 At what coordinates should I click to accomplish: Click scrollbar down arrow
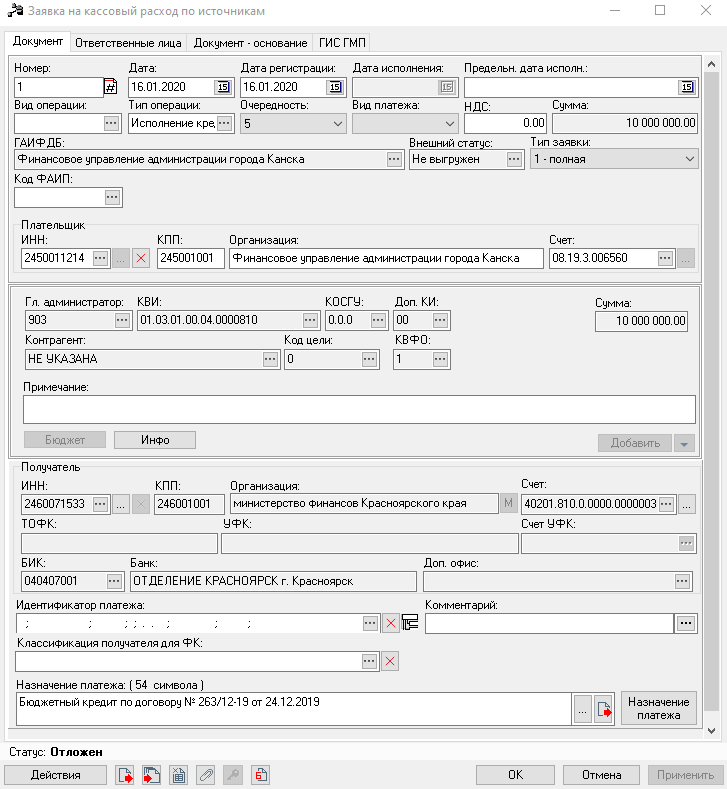point(711,731)
